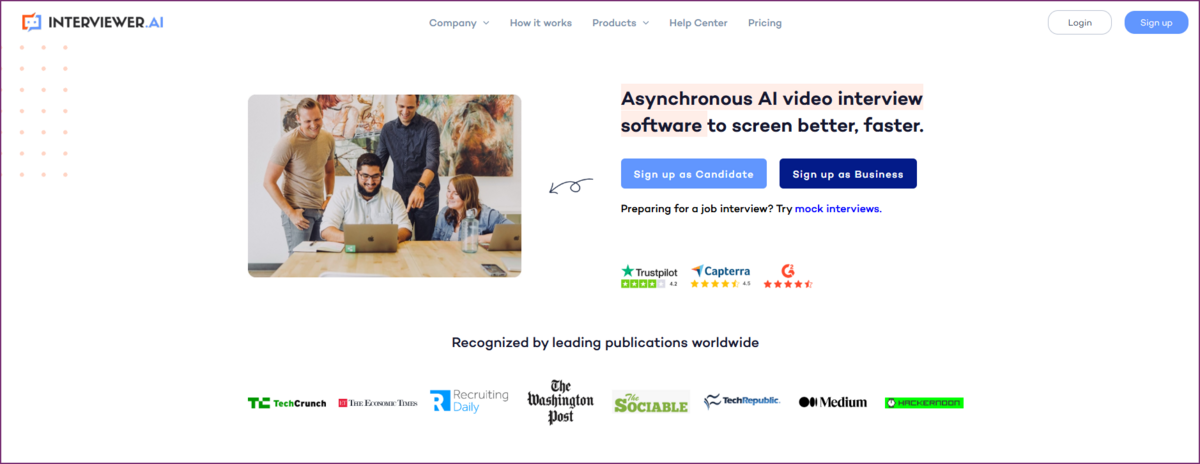Click the G2 rating badge

click(x=788, y=277)
